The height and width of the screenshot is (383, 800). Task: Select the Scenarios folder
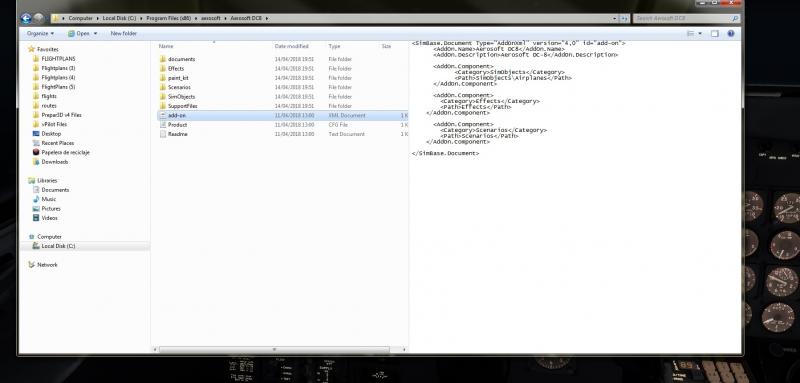point(179,87)
